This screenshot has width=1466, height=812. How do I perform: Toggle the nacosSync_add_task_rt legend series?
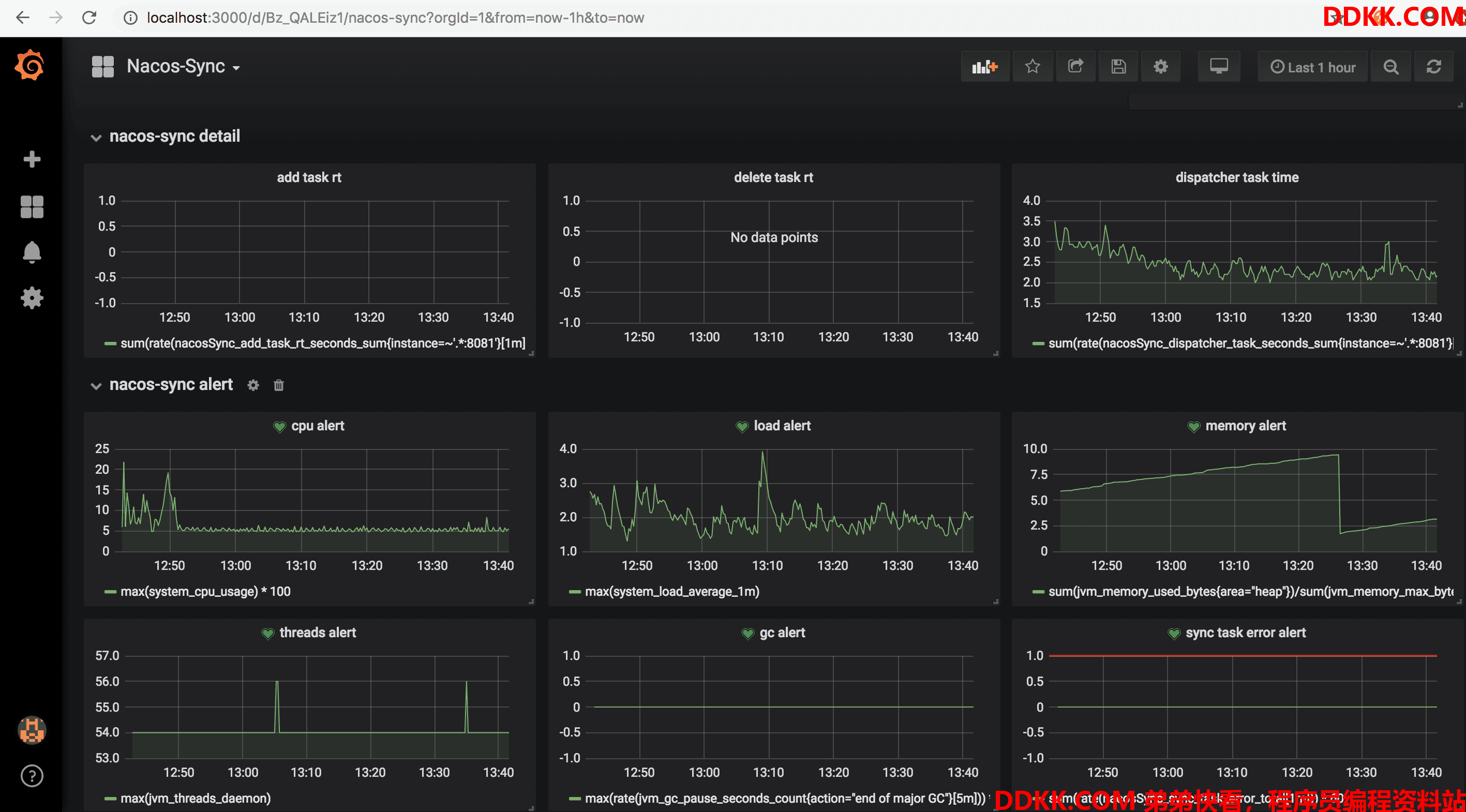323,343
